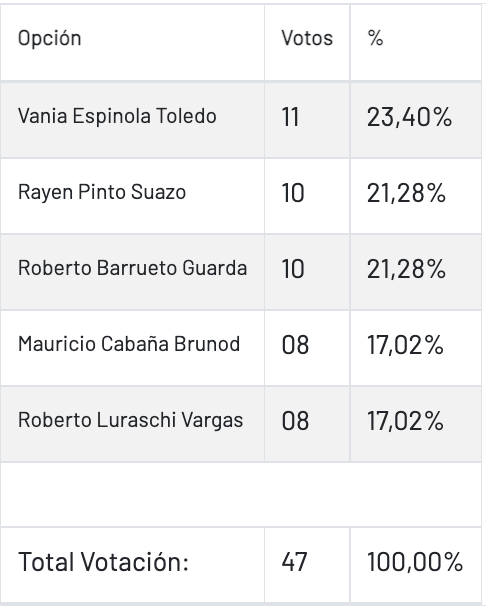Select the Mauricio Cabaña Brunod name cell

pyautogui.click(x=133, y=348)
